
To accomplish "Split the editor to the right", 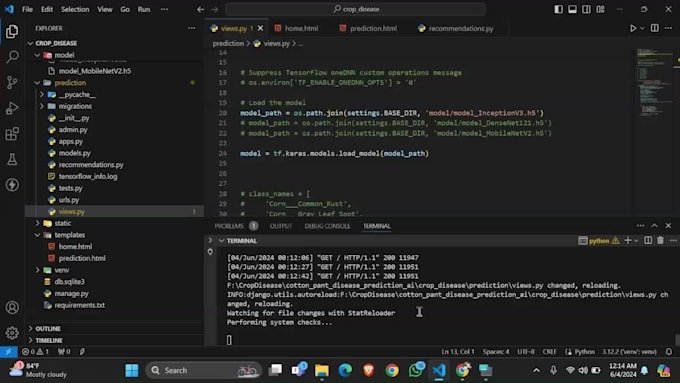I will pyautogui.click(x=654, y=28).
